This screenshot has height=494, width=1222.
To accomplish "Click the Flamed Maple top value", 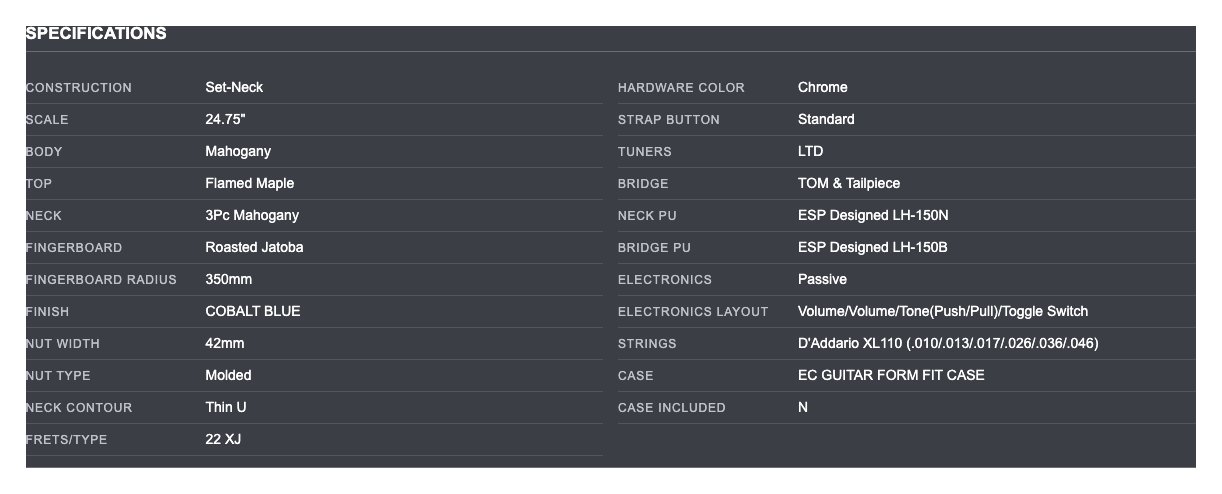I will (249, 184).
